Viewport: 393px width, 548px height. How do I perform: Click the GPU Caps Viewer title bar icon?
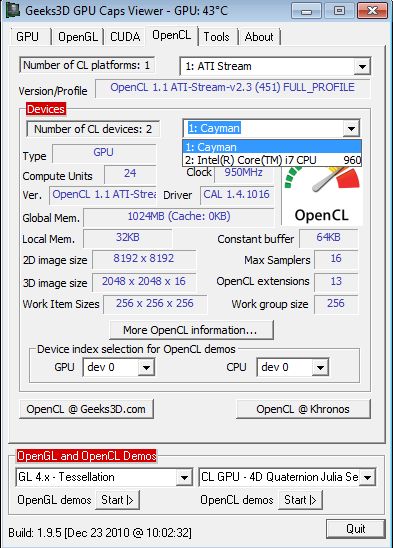coord(13,10)
